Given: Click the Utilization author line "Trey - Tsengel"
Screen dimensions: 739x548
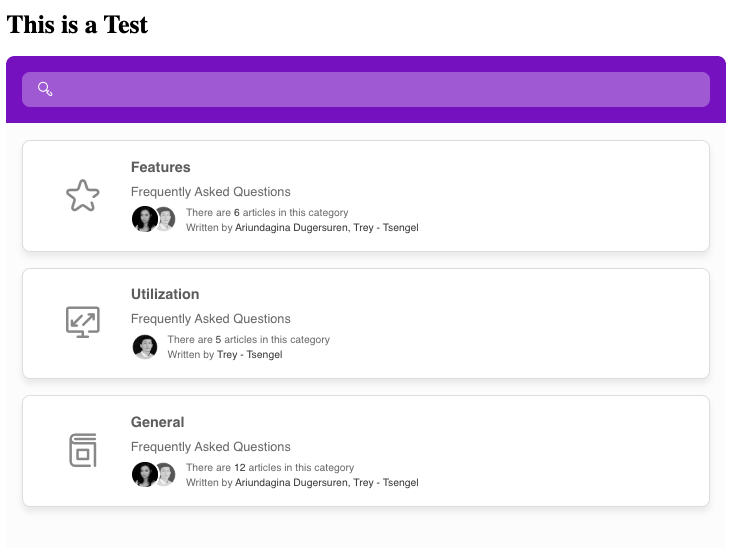Looking at the screenshot, I should tap(249, 355).
